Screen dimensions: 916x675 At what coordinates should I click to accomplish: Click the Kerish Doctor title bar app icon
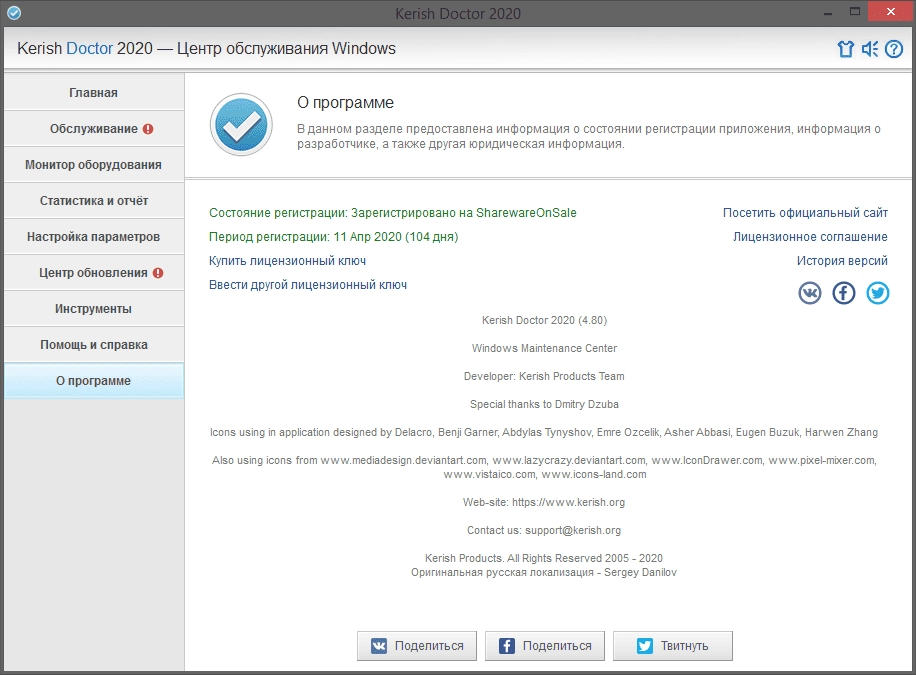13,13
